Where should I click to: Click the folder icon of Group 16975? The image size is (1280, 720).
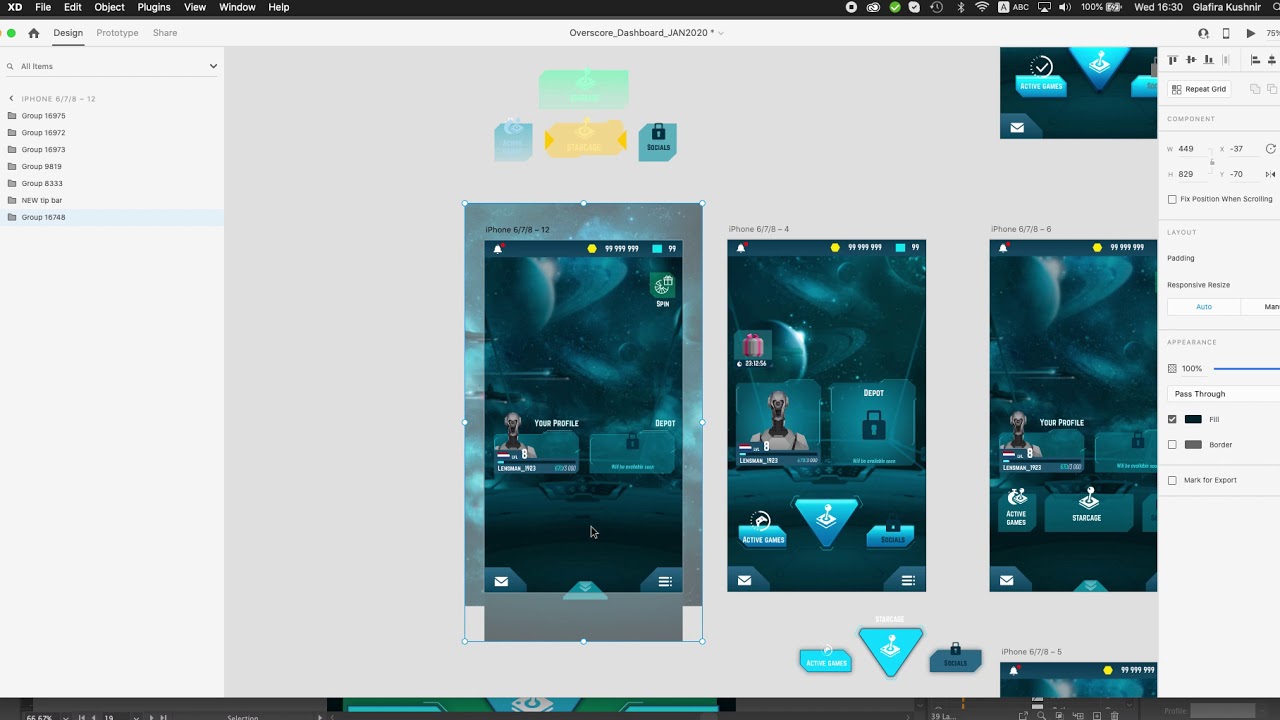click(x=12, y=116)
